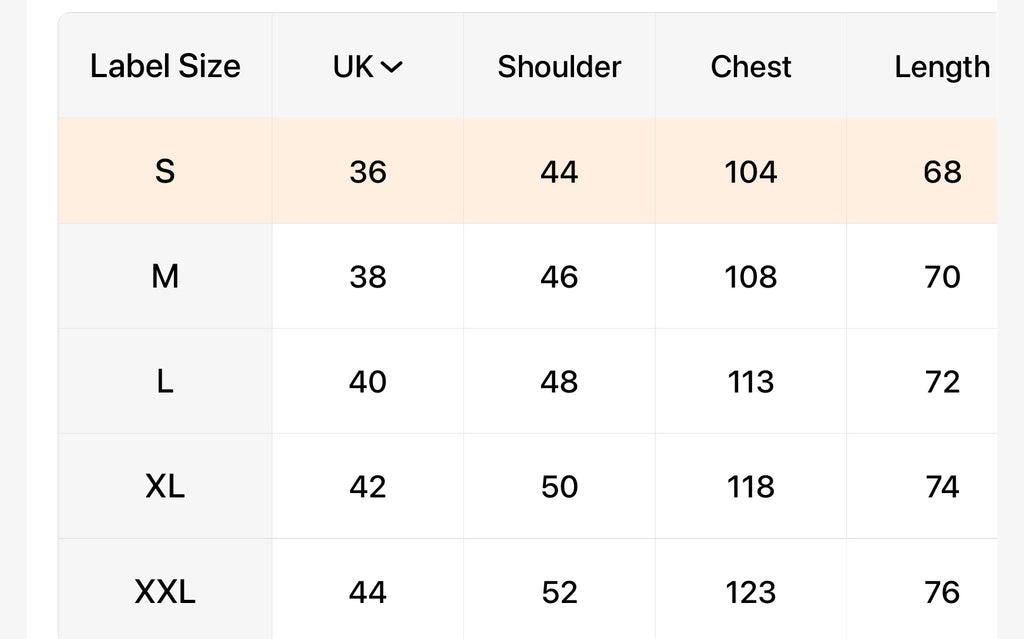This screenshot has height=639, width=1024.
Task: Select the S label size row
Action: click(x=528, y=171)
